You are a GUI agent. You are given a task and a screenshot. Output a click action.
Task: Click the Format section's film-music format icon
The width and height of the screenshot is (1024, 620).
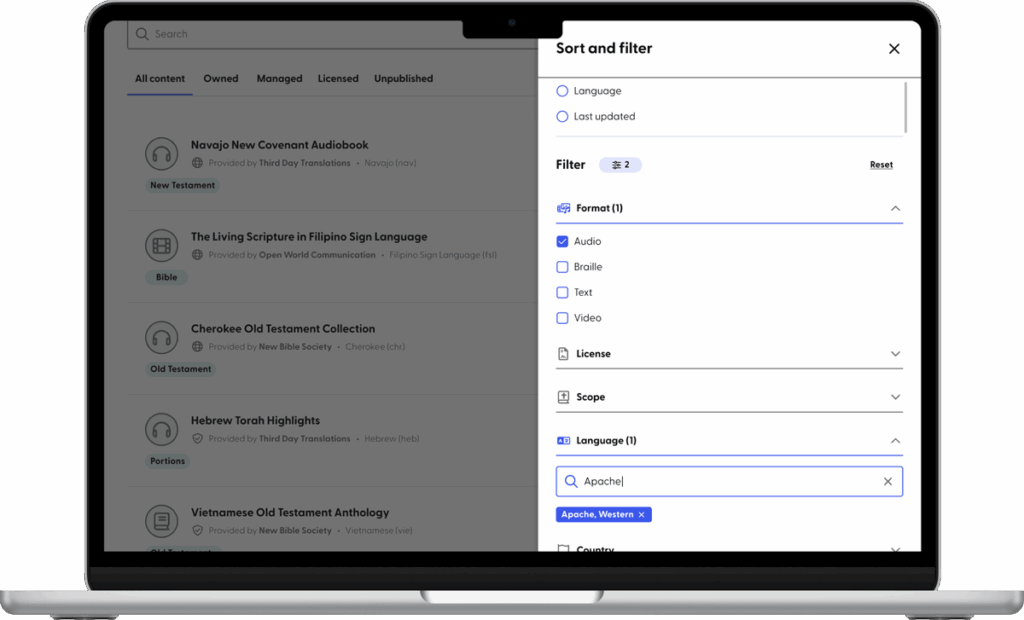pos(566,208)
